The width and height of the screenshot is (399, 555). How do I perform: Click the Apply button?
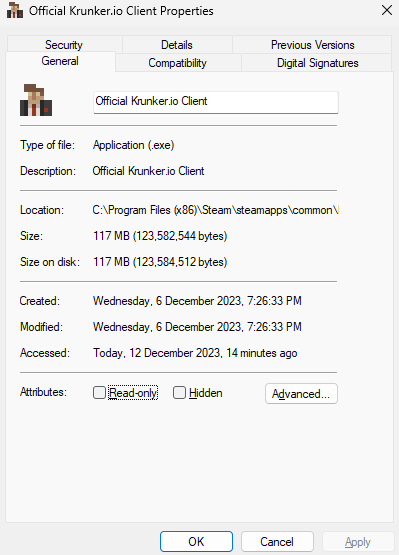[358, 542]
